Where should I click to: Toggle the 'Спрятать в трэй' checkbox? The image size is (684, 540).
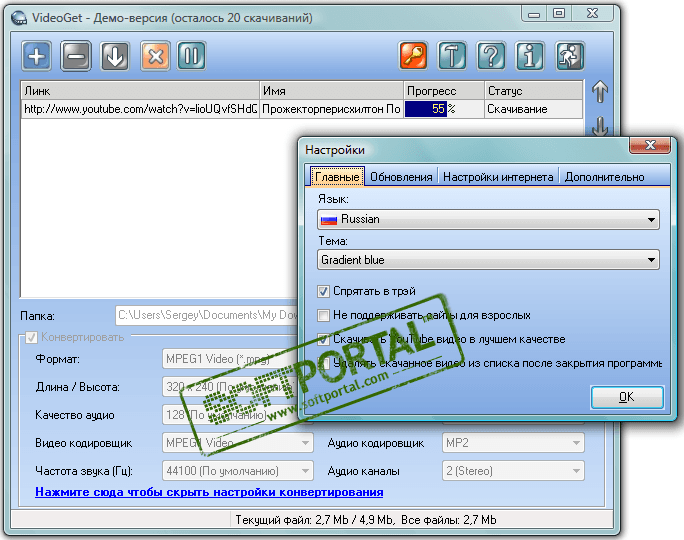tap(323, 291)
